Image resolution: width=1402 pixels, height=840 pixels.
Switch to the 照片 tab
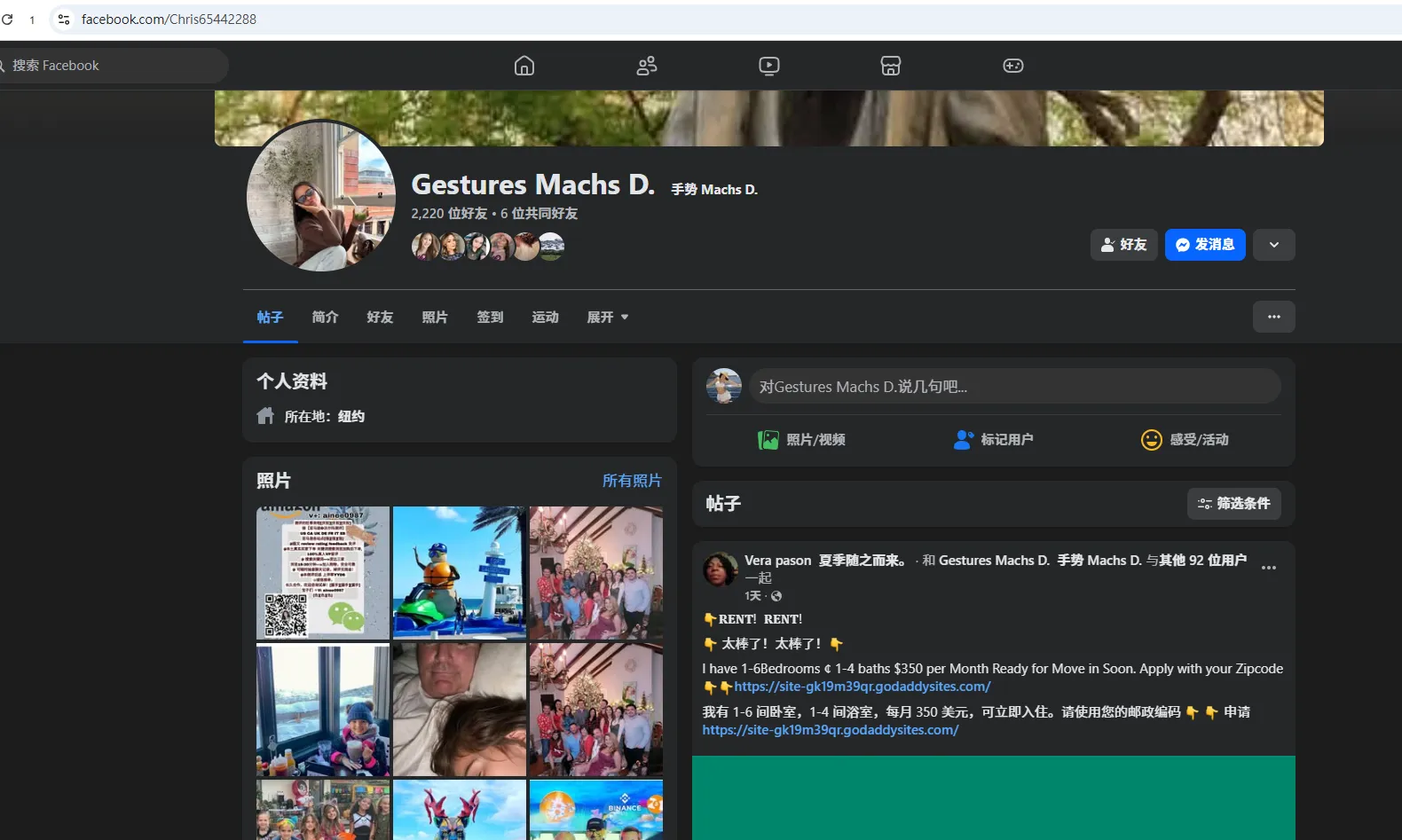click(435, 318)
